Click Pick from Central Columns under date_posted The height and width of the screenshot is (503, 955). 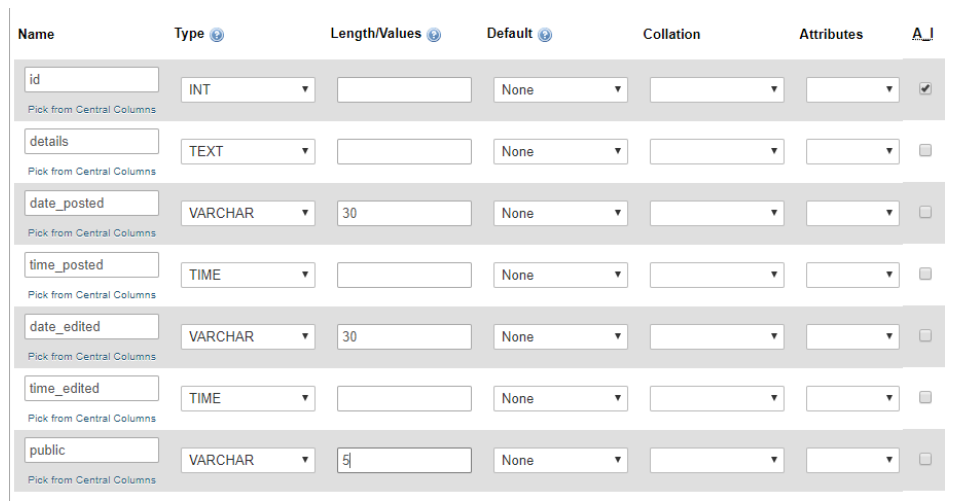tap(92, 233)
